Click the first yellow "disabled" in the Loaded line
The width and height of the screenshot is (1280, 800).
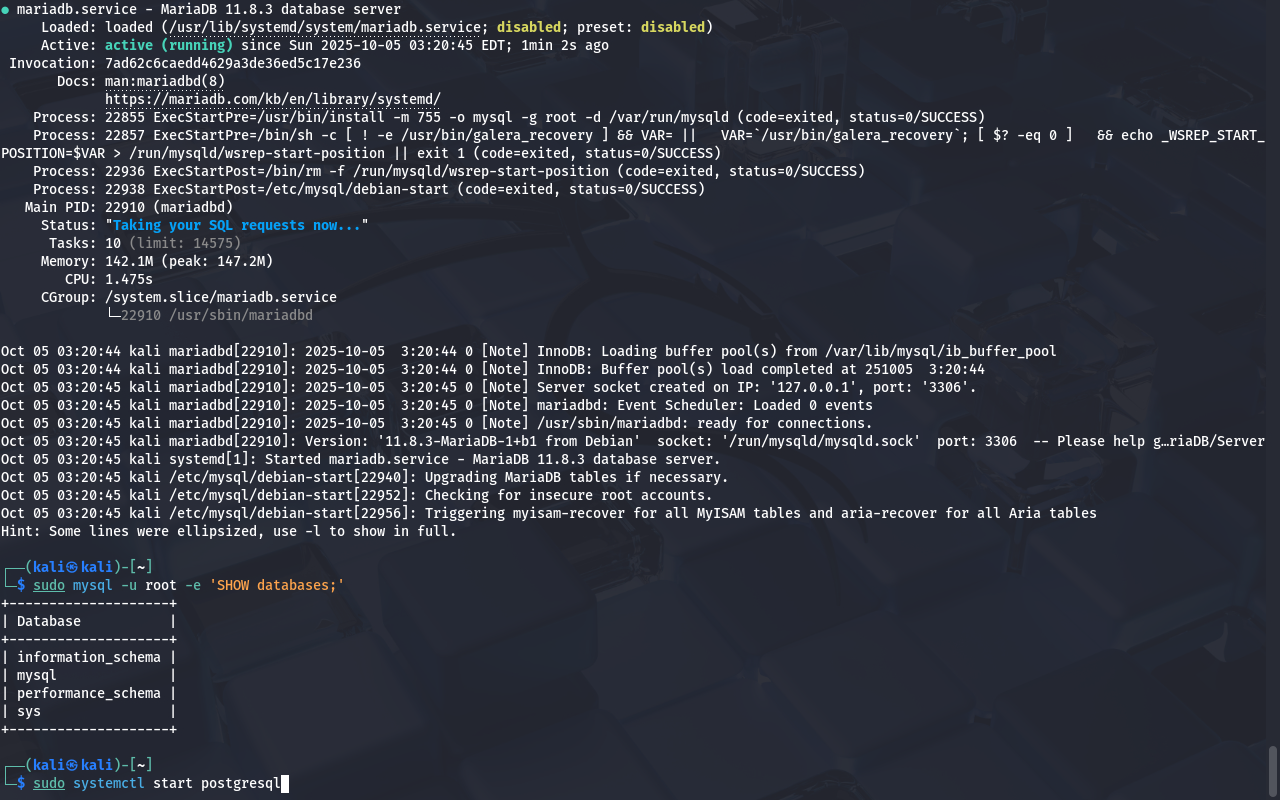point(528,27)
